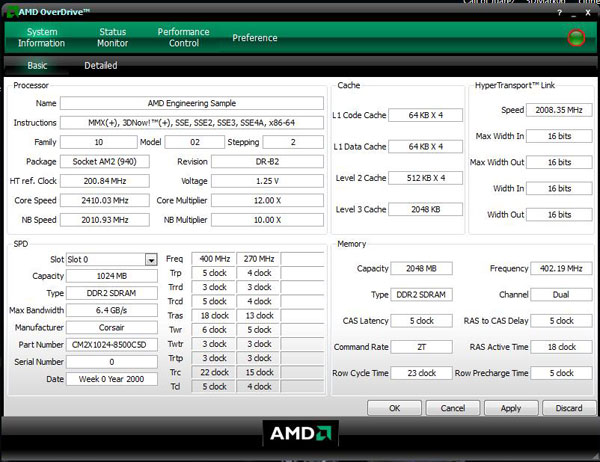Click the Socket AM2 (940) package field
This screenshot has width=600, height=462.
[x=105, y=162]
